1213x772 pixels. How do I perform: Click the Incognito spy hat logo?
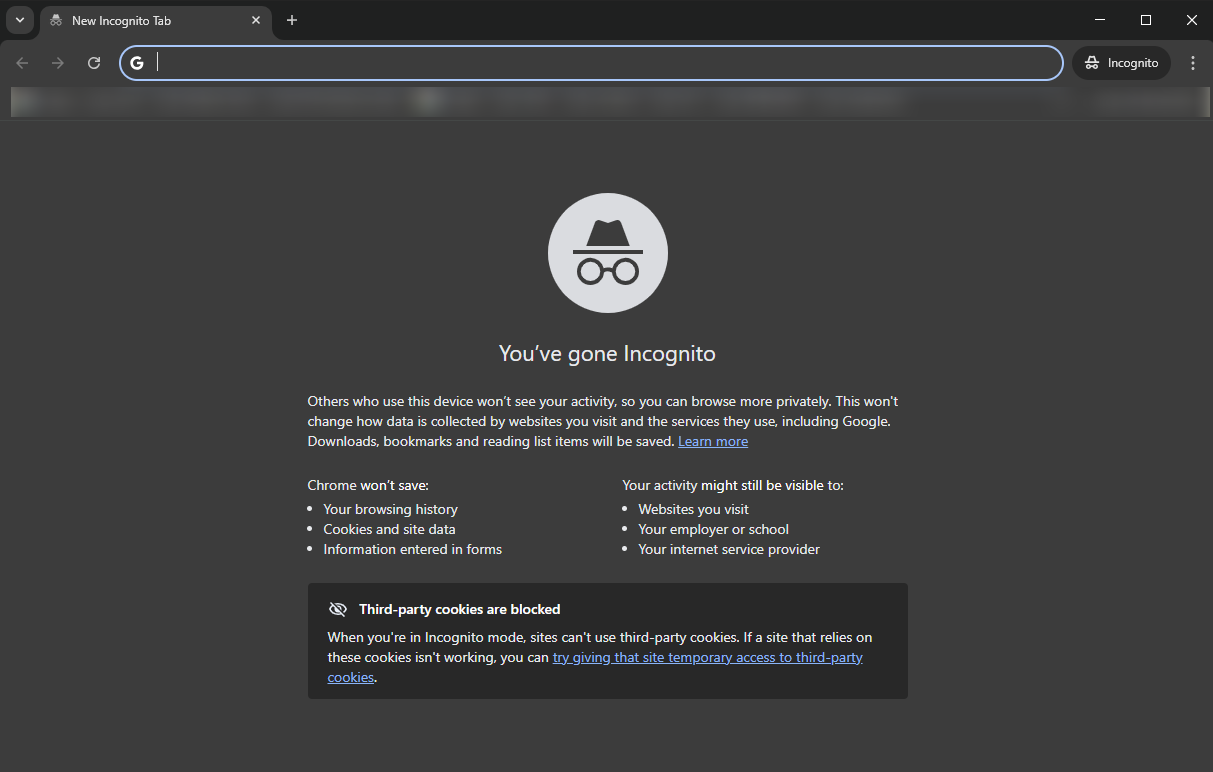[607, 252]
